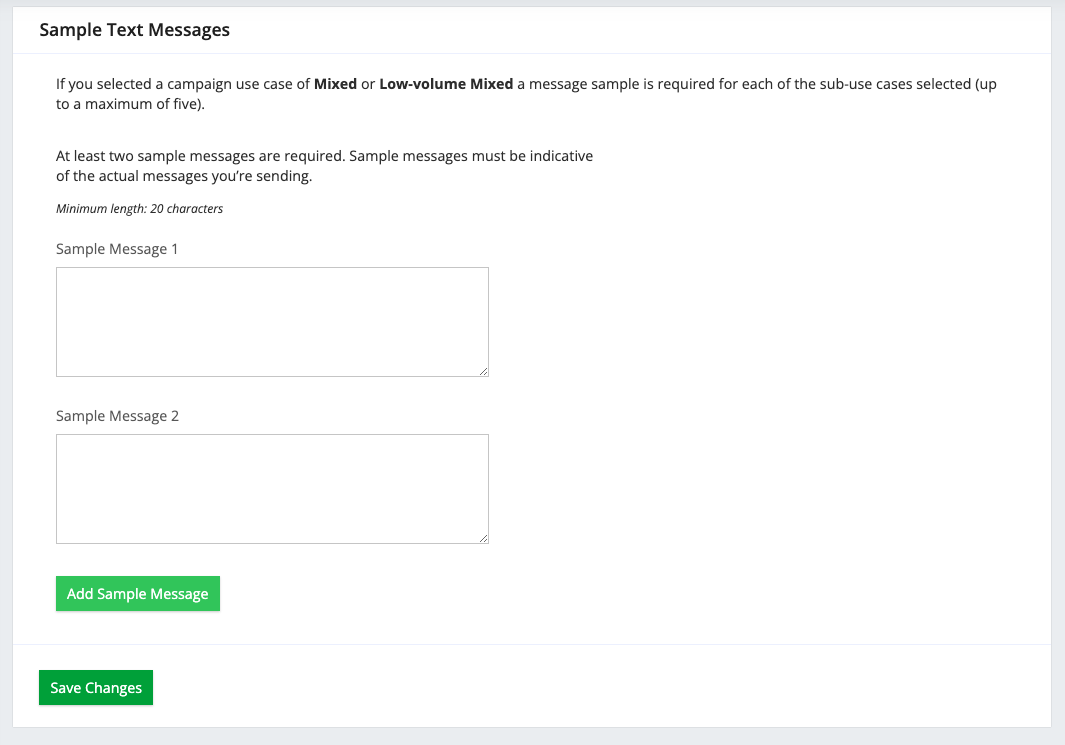Click the resize grip on Sample Message 2
Image resolution: width=1065 pixels, height=745 pixels.
(x=483, y=538)
